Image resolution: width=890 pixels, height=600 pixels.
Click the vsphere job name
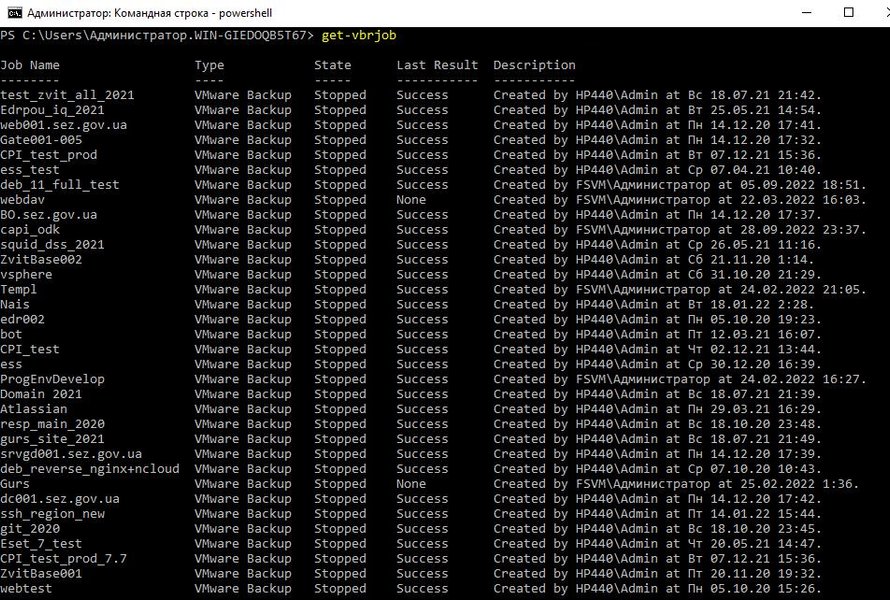[x=26, y=274]
